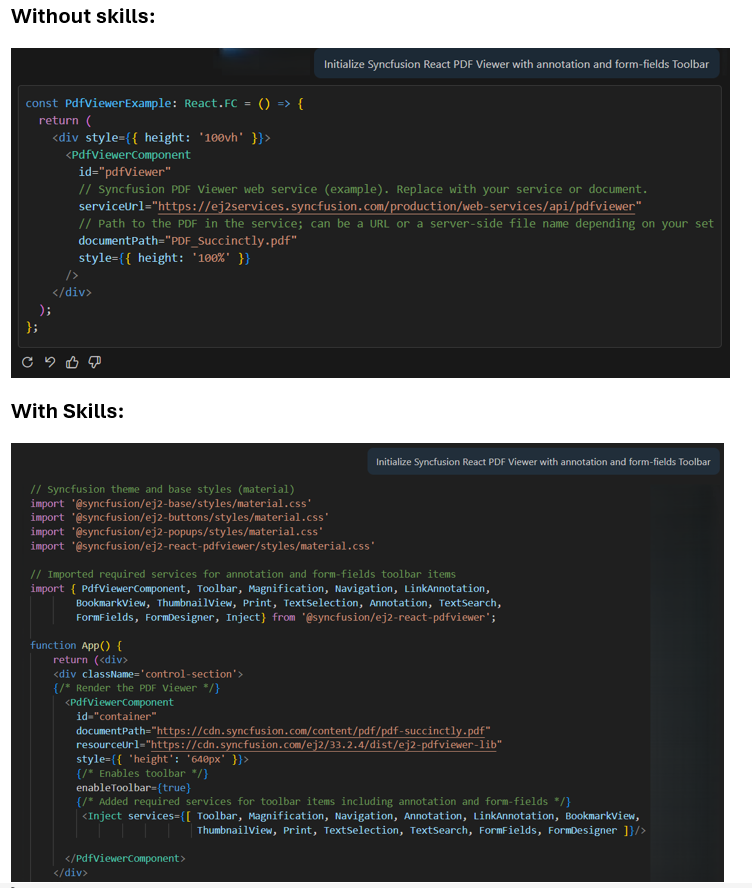Screen dimensions: 752x888
Task: Click the style height '100%' line
Action: pyautogui.click(x=164, y=258)
